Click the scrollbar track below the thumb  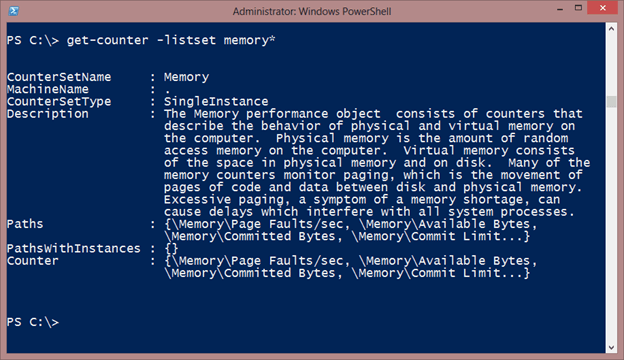click(611, 225)
